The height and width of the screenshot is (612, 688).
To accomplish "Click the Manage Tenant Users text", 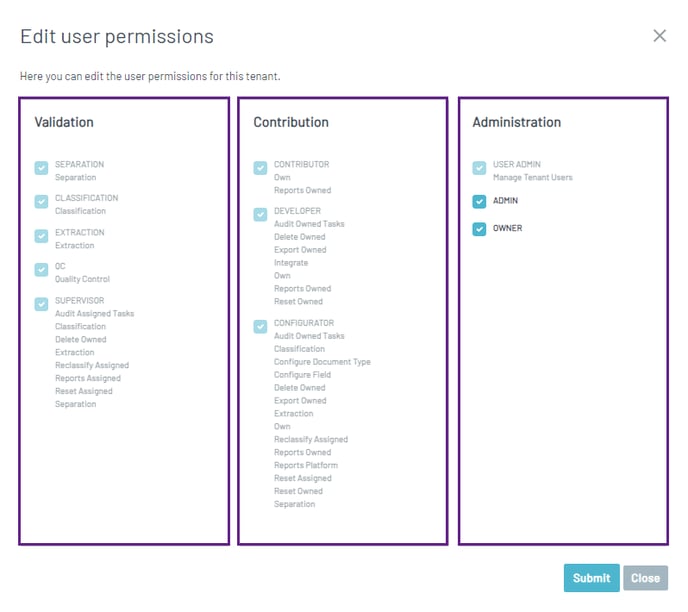I will pos(533,177).
